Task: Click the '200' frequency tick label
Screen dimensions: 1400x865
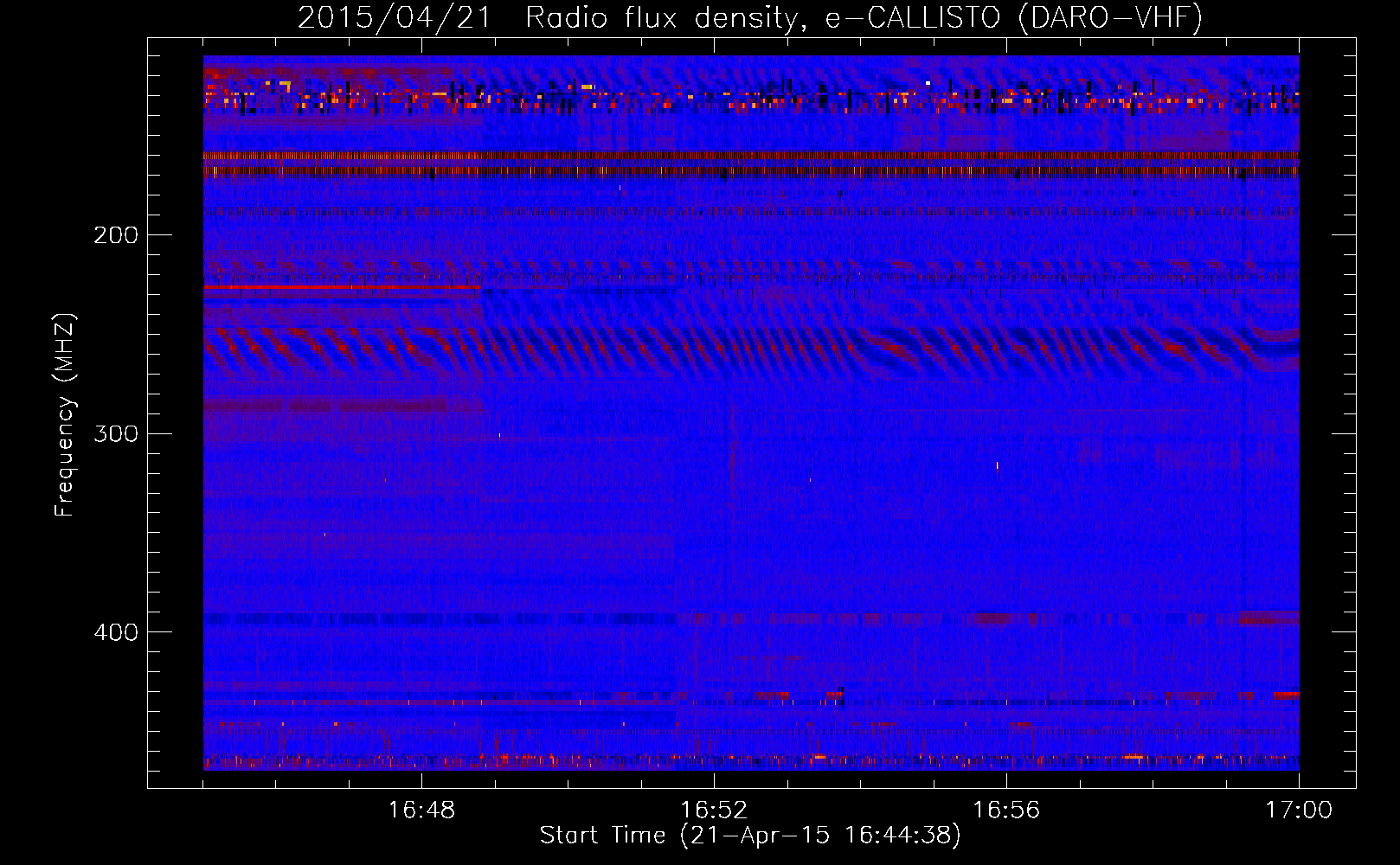Action: [x=115, y=234]
